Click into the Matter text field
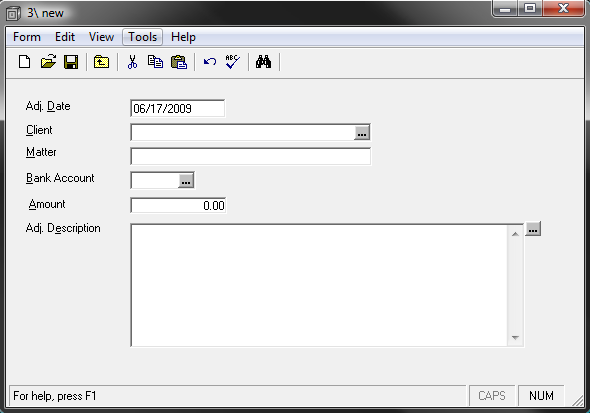This screenshot has width=590, height=413. click(251, 156)
